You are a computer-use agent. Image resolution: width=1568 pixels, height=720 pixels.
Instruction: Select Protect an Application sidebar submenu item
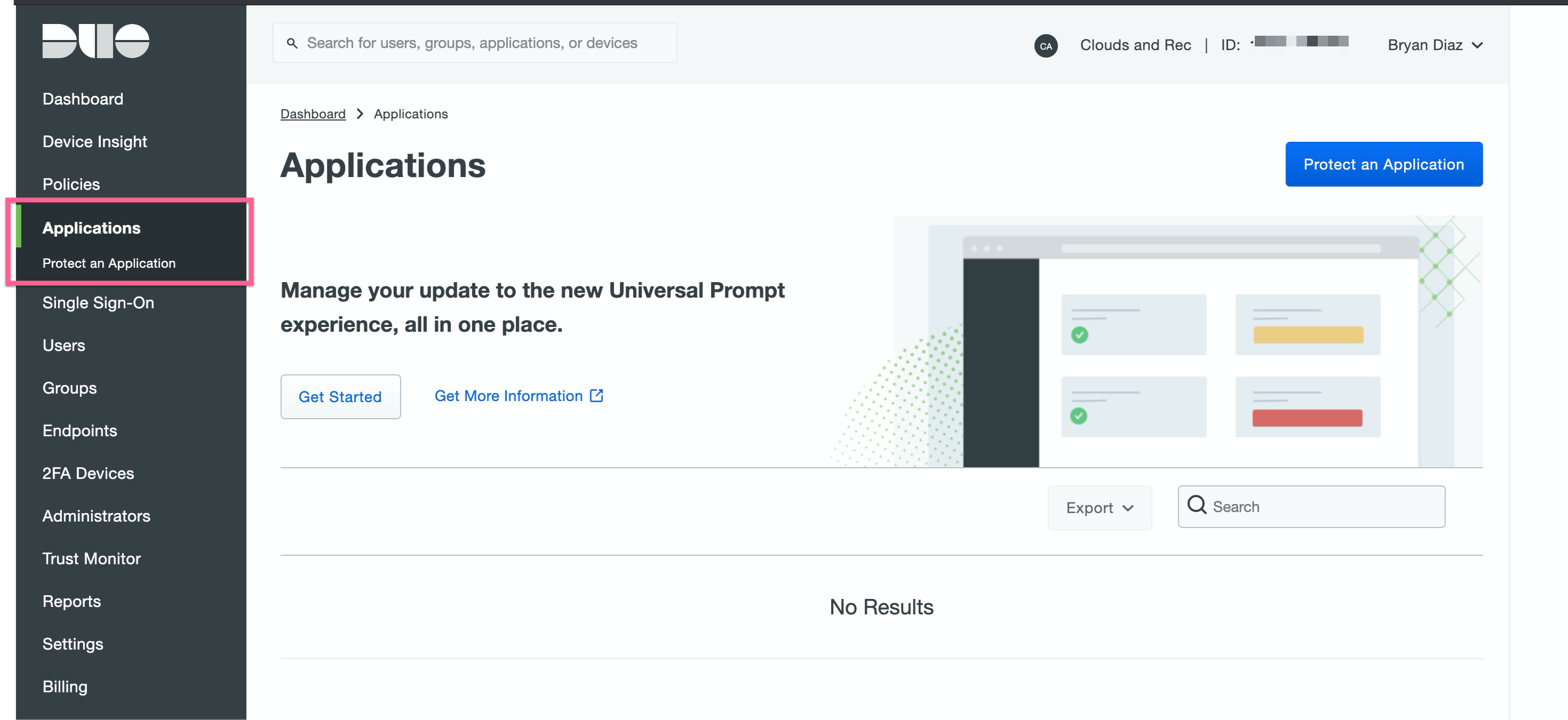109,263
